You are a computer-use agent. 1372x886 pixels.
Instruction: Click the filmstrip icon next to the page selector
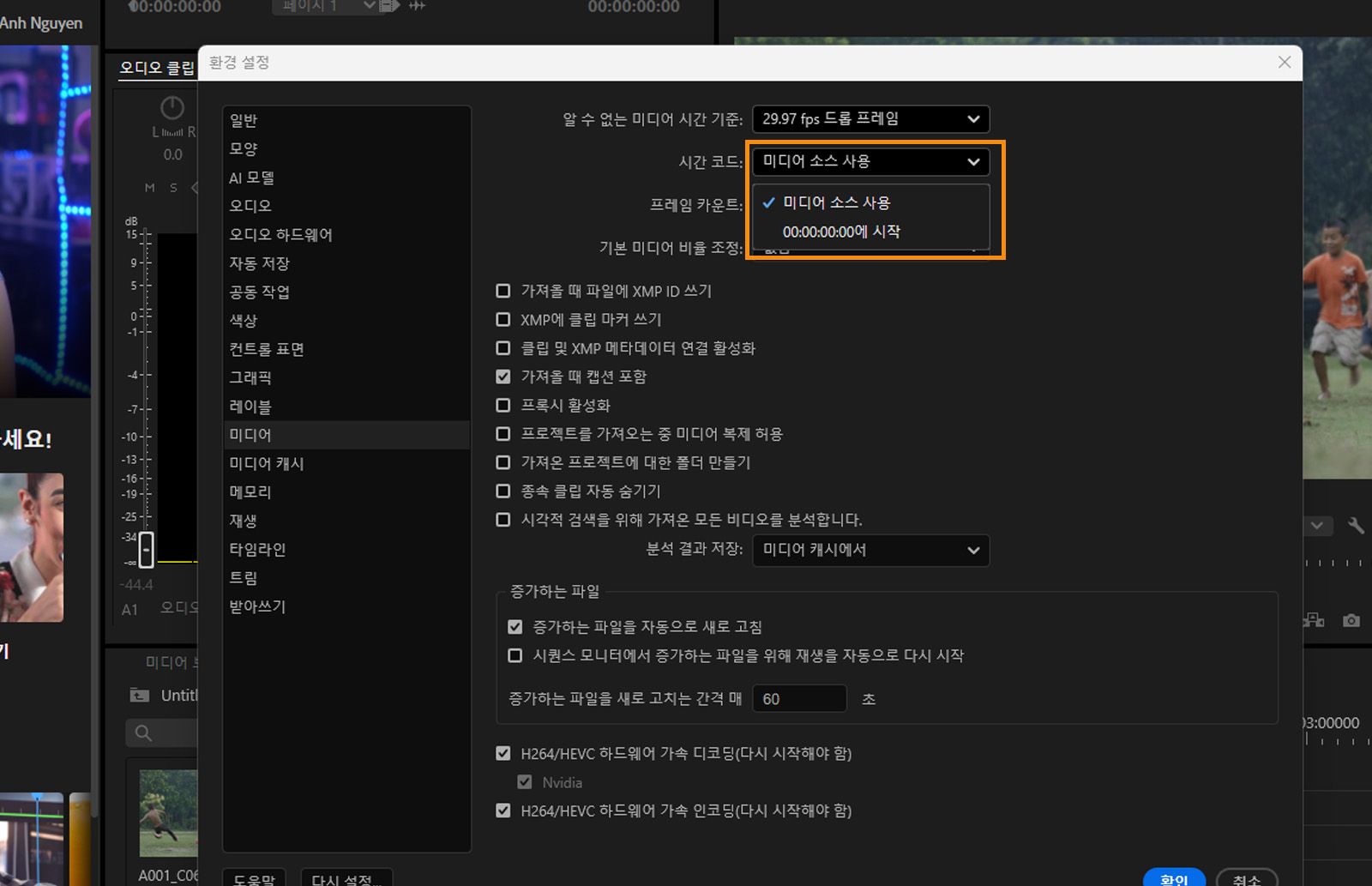pos(388,7)
